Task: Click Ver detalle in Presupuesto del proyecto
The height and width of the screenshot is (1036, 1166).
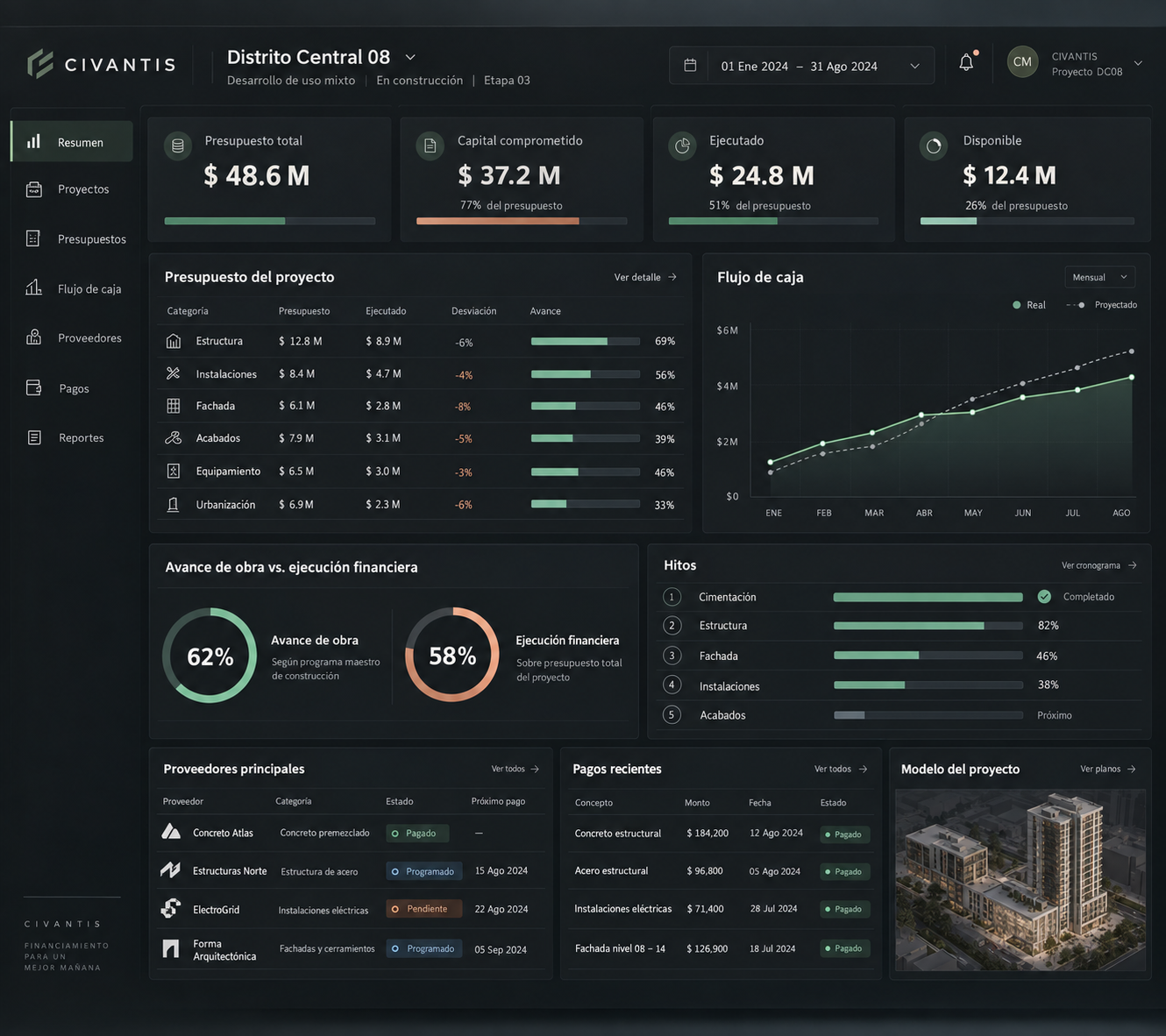Action: pos(645,277)
